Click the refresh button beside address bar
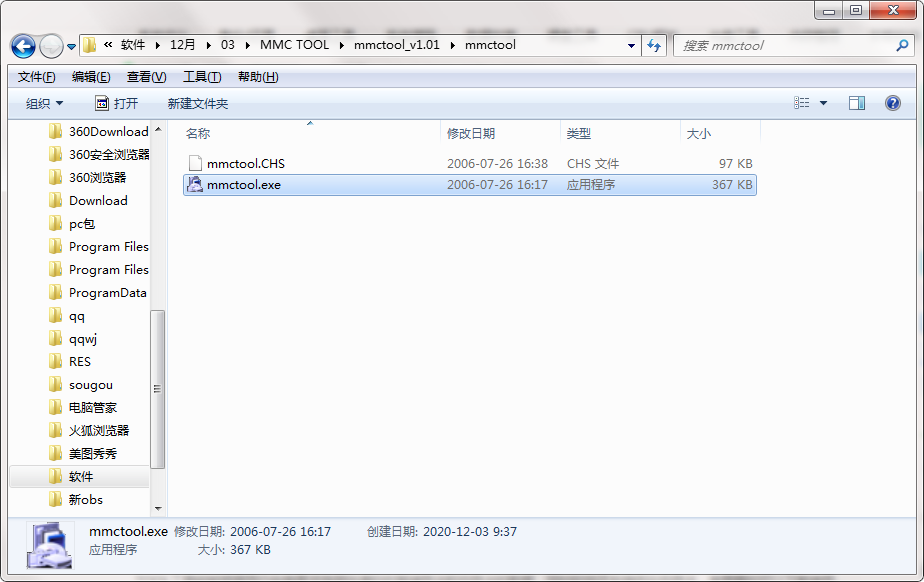Image resolution: width=924 pixels, height=582 pixels. tap(654, 45)
